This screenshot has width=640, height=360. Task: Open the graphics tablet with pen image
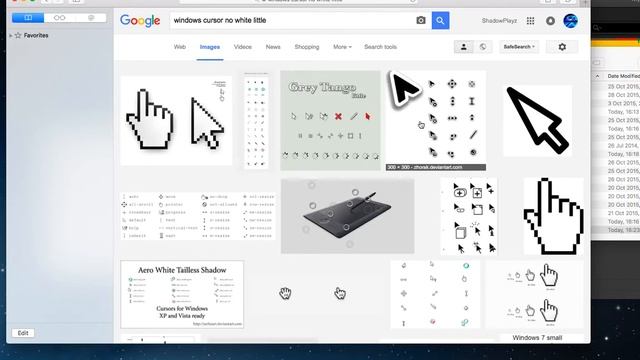tap(347, 216)
